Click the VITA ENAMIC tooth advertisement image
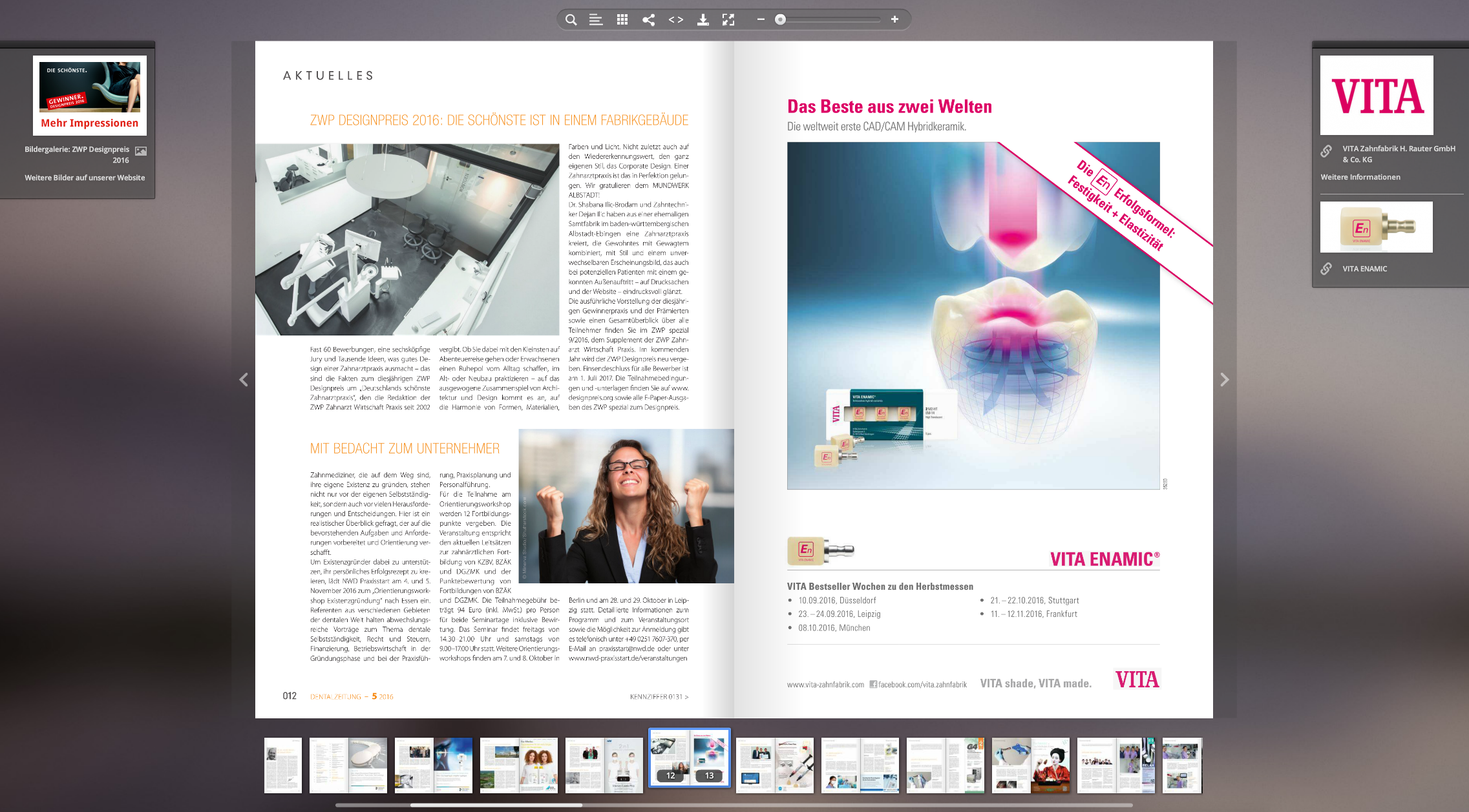Viewport: 1469px width, 812px height. [x=973, y=315]
